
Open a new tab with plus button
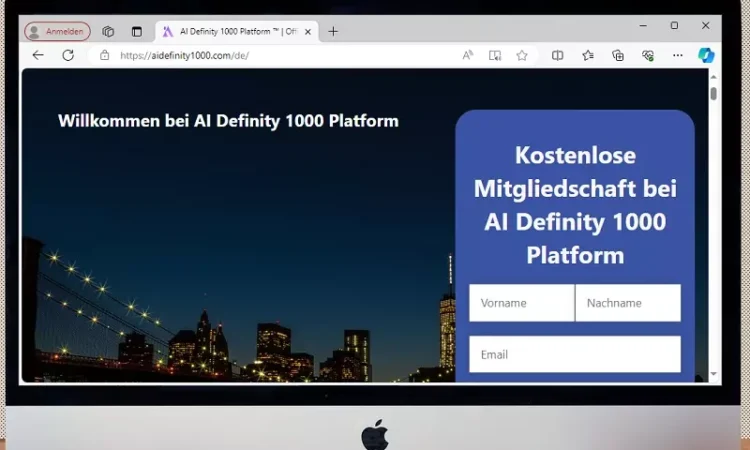pos(333,32)
